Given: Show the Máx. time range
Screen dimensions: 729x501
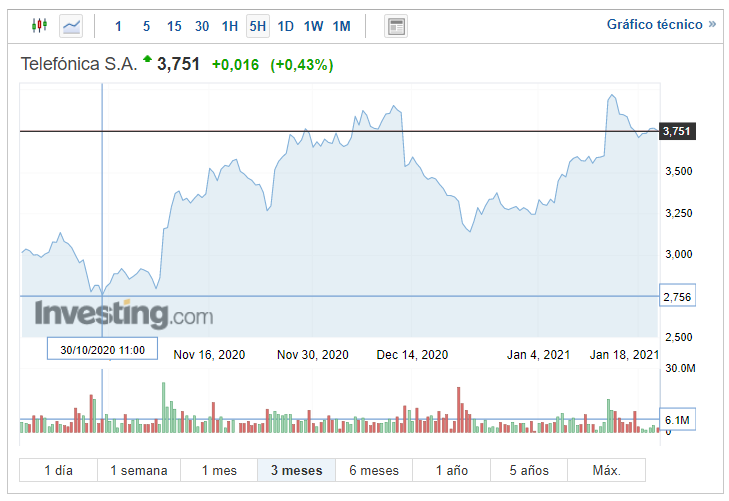Looking at the screenshot, I should click(x=606, y=470).
